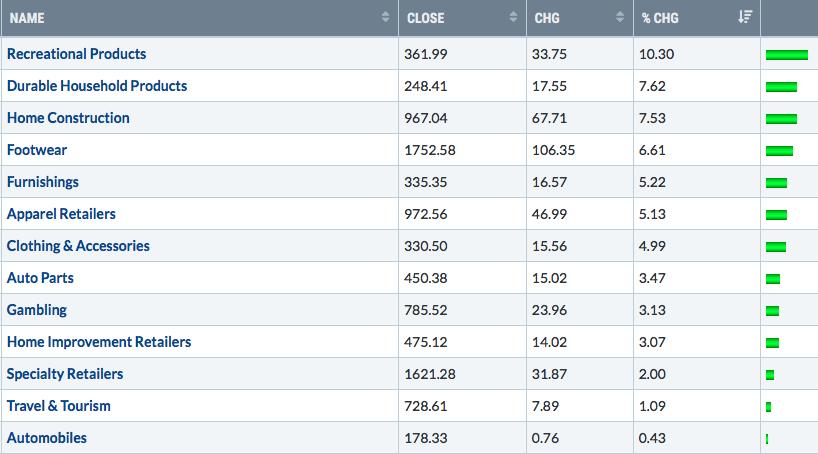Image resolution: width=818 pixels, height=454 pixels.
Task: Open Clothing & Accessories link
Action: point(78,246)
